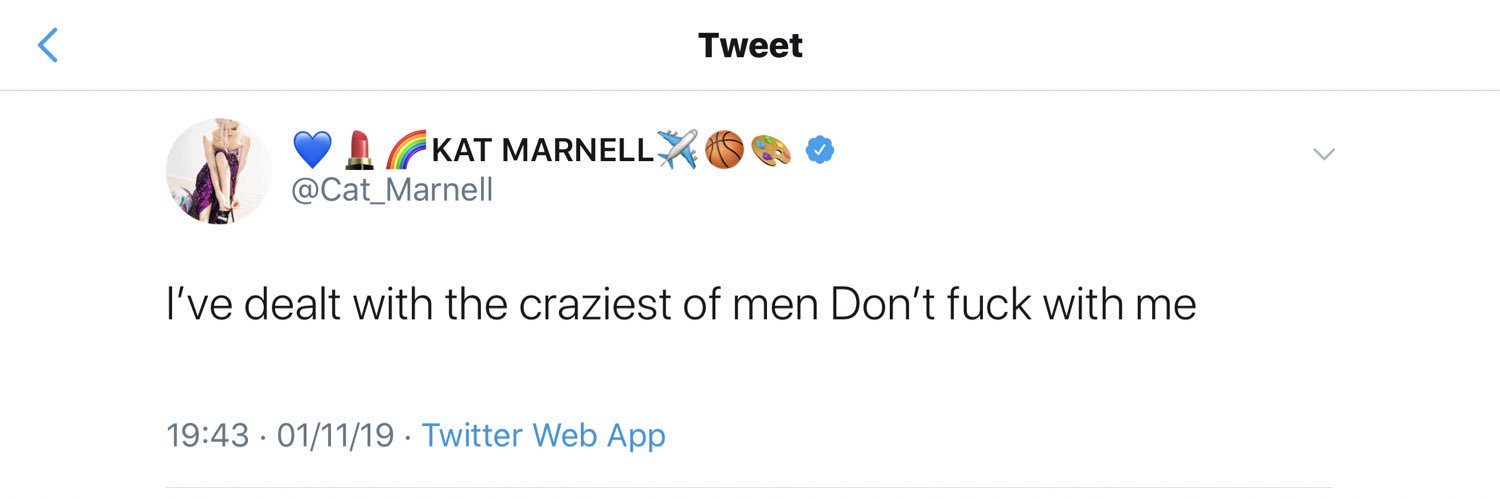Click the 01/11/19 date
Viewport: 1500px width, 499px height.
(x=335, y=435)
